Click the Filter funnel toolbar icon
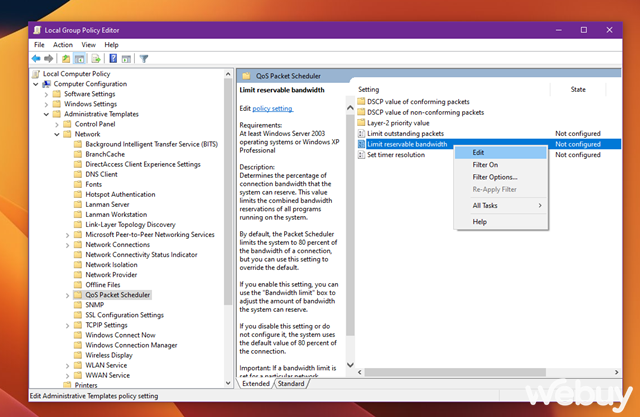This screenshot has width=640, height=417. click(x=144, y=59)
